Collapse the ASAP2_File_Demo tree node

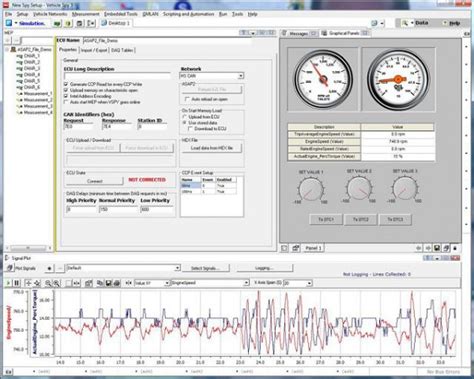(7, 49)
